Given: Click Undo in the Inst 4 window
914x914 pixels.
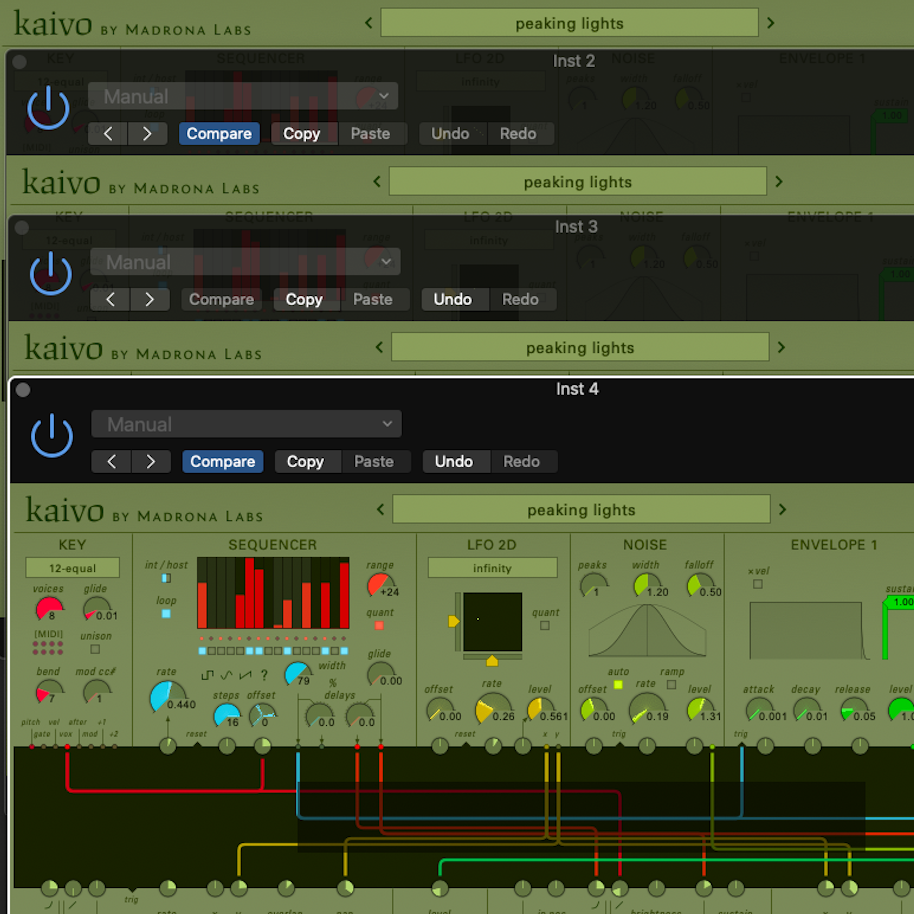Looking at the screenshot, I should tap(454, 462).
